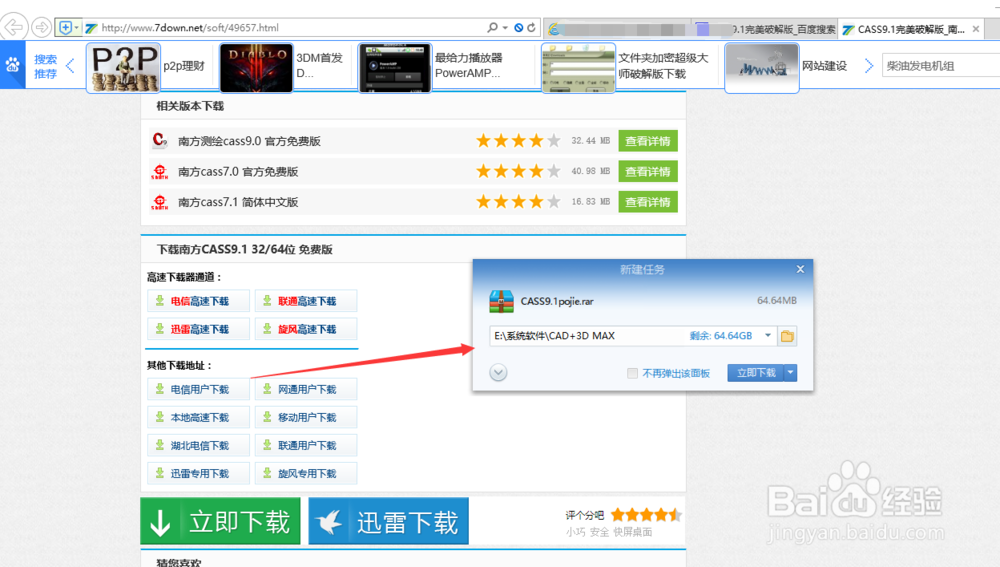
Task: Click 南方cass7.0 官方免费版 link
Action: (238, 172)
